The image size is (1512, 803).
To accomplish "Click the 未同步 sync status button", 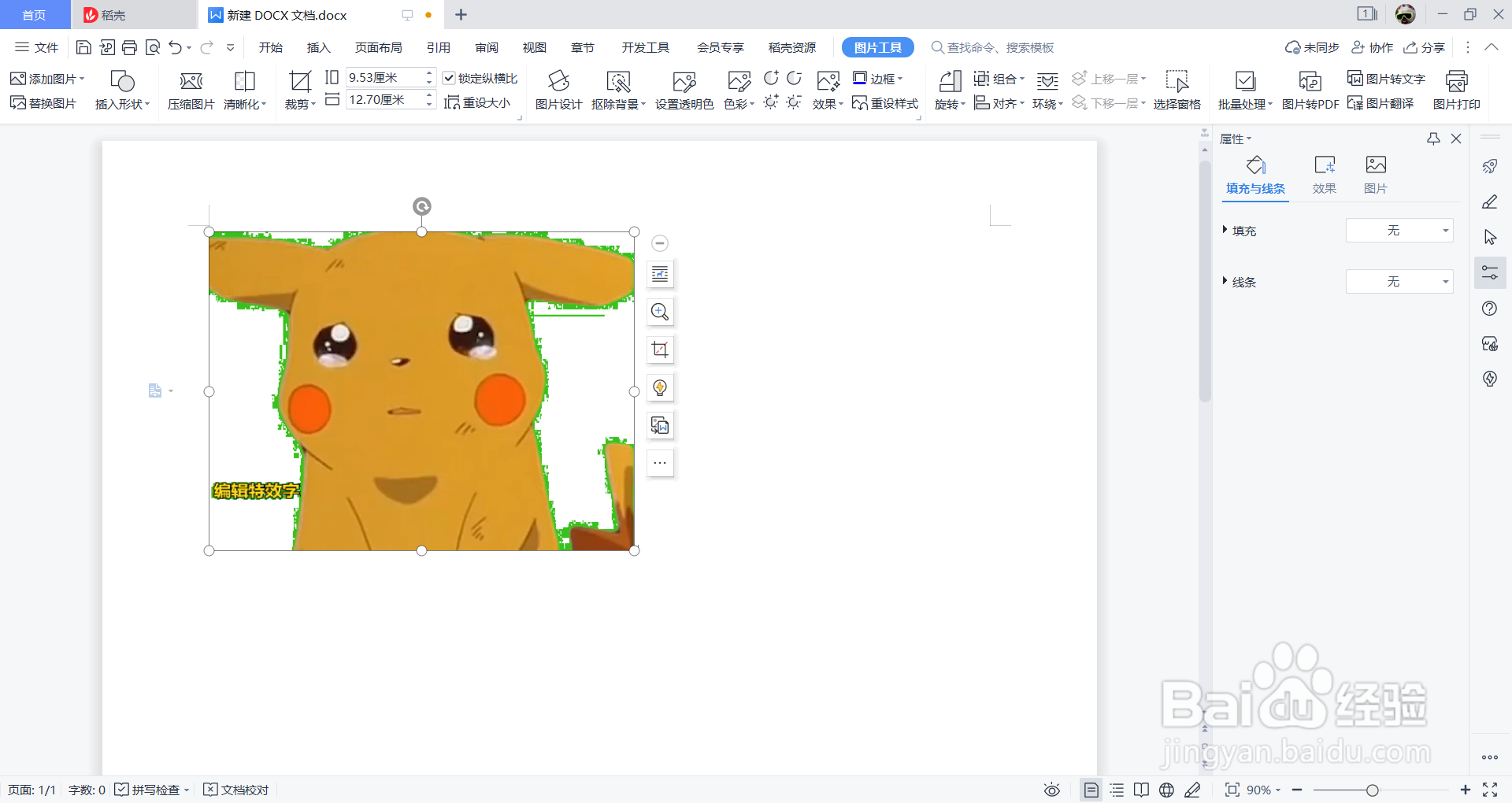I will point(1312,47).
